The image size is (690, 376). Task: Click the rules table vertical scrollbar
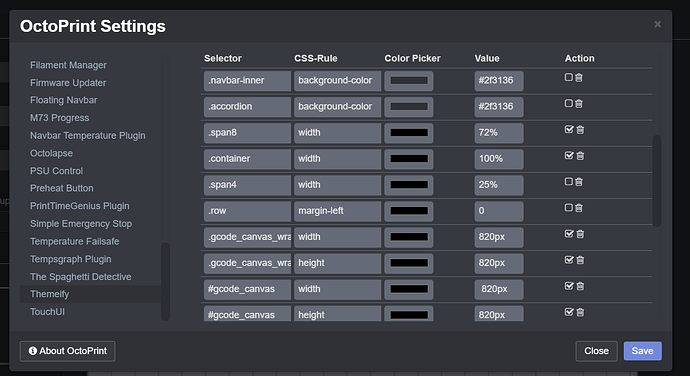(657, 181)
